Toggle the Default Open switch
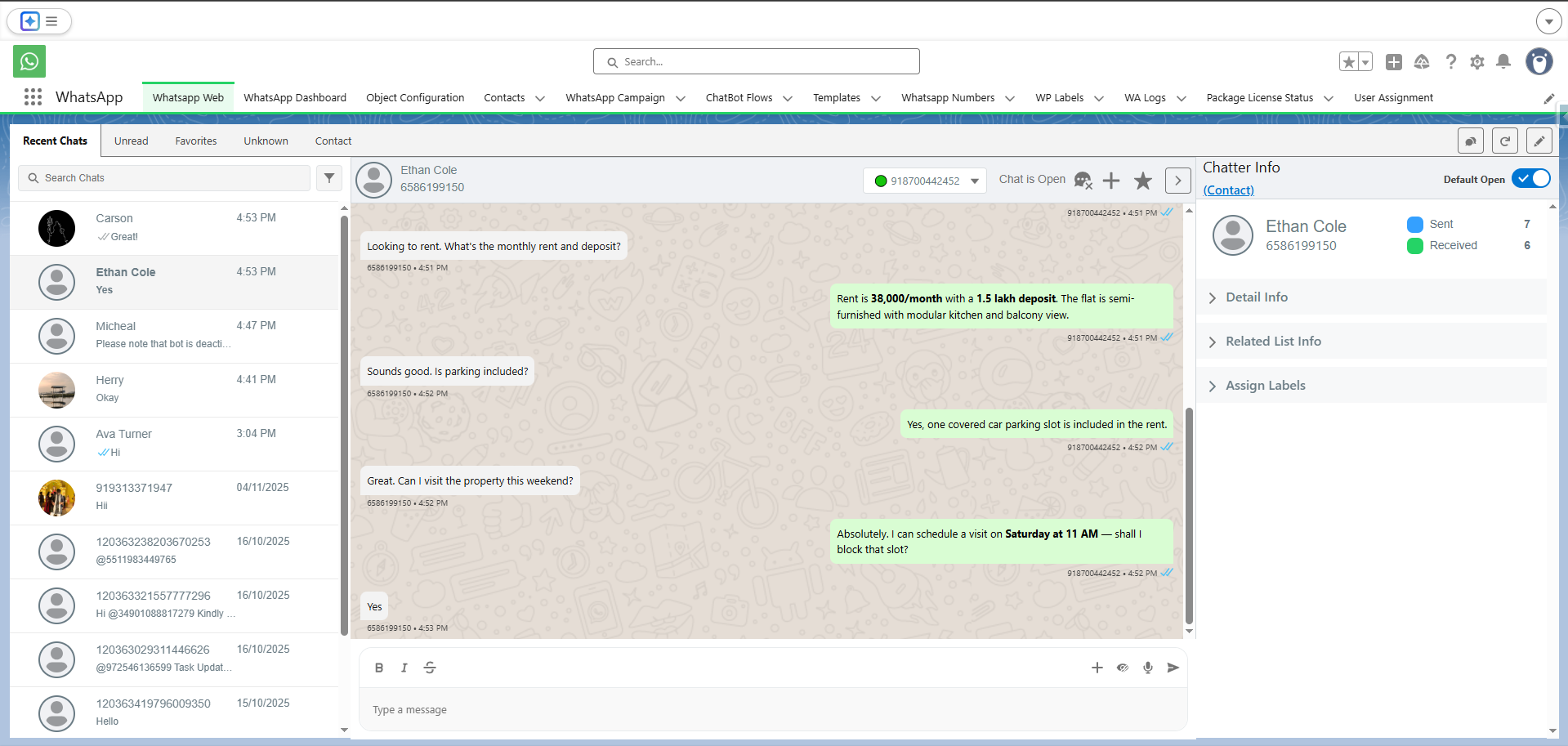Image resolution: width=1568 pixels, height=746 pixels. click(1530, 178)
